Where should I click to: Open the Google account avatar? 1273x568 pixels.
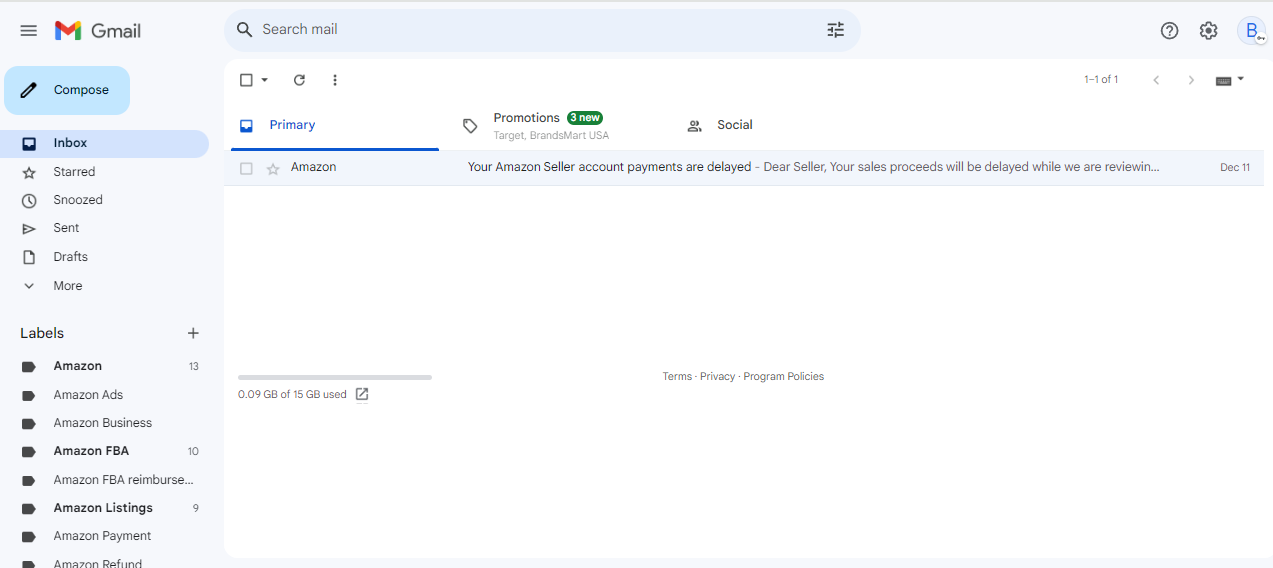click(1251, 31)
